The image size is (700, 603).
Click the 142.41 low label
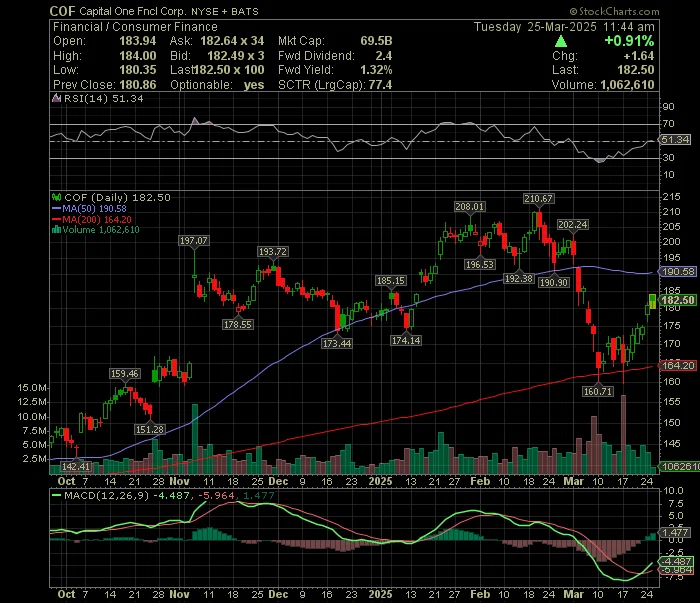click(x=76, y=466)
